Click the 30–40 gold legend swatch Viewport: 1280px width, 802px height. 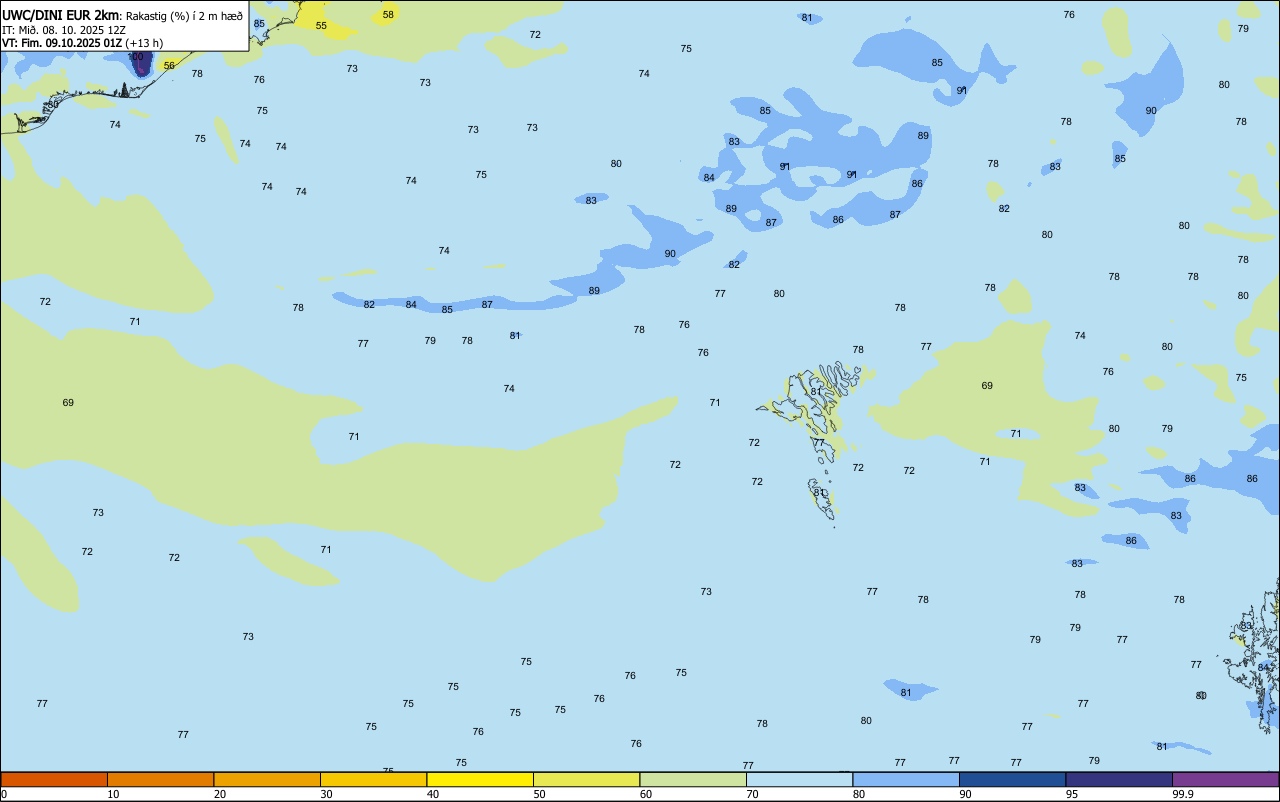point(373,779)
